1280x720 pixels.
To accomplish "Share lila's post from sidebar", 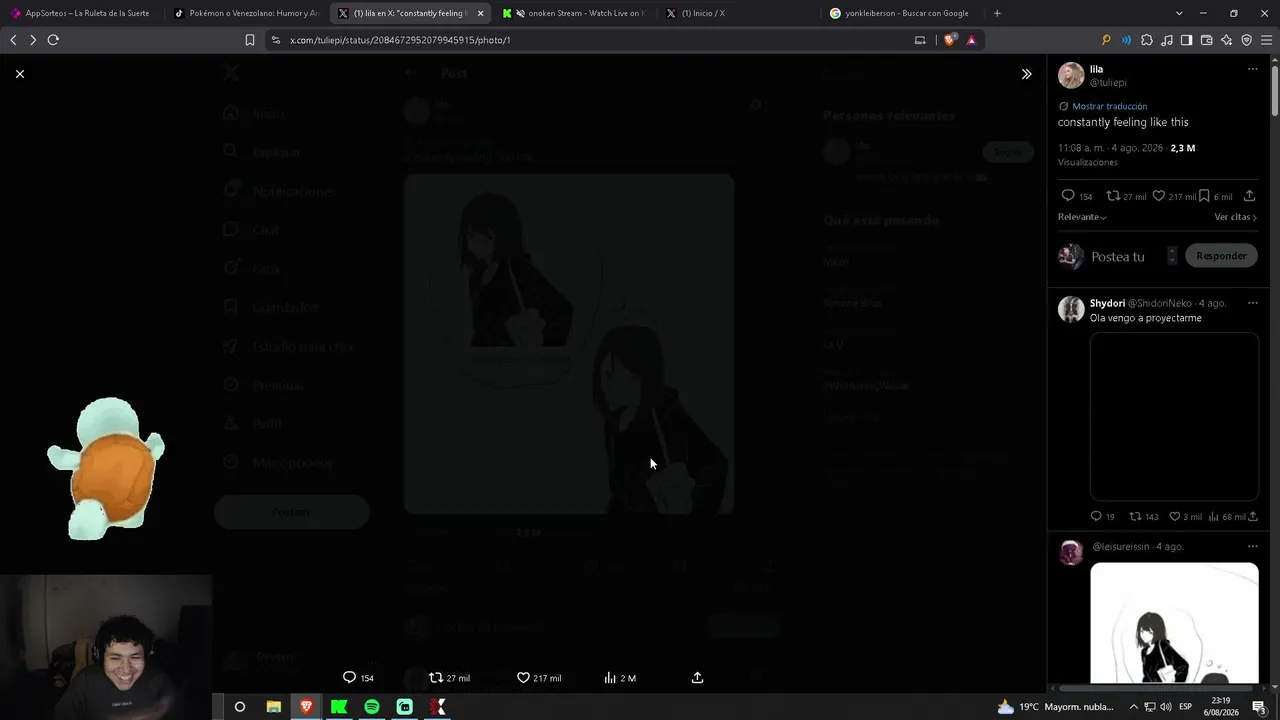I will [1249, 196].
